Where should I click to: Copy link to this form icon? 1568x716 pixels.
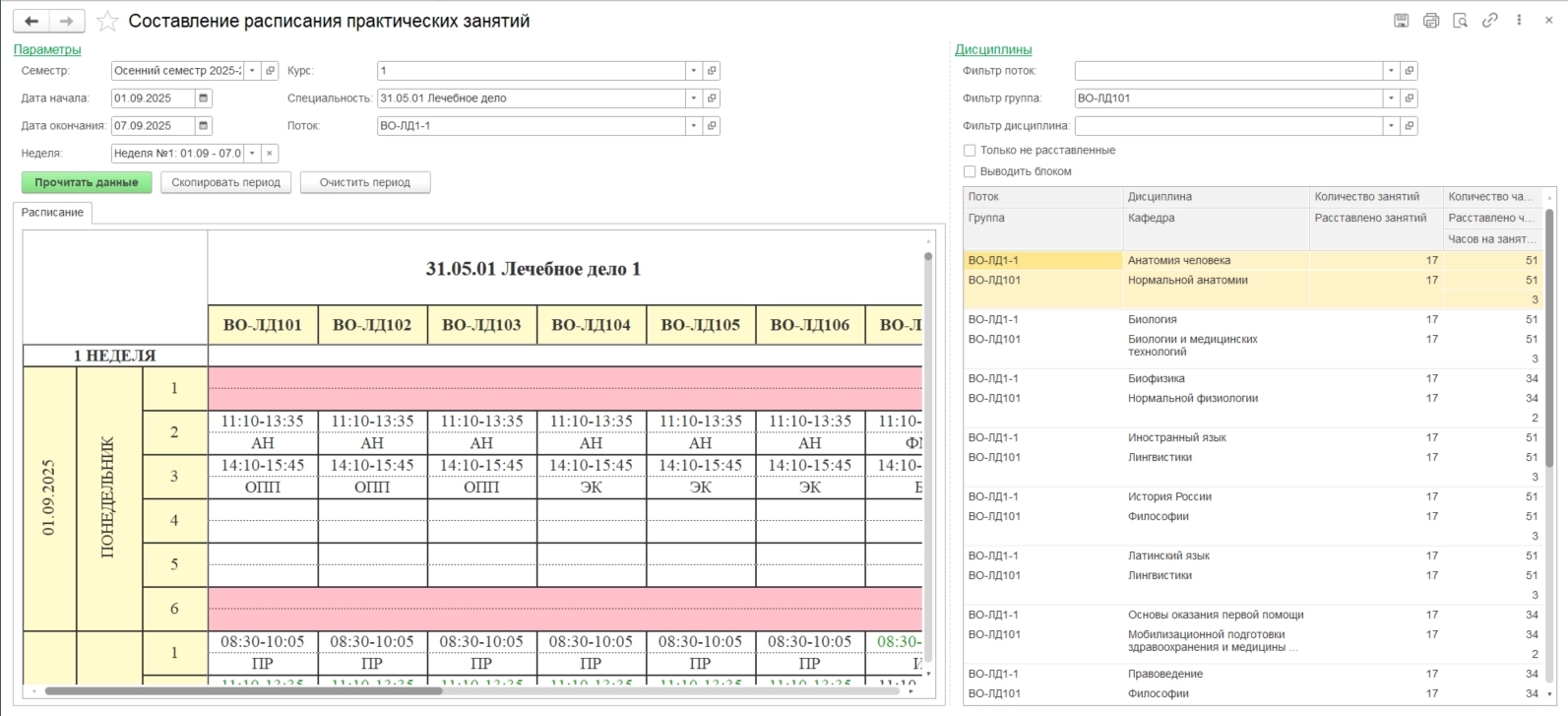click(1490, 21)
